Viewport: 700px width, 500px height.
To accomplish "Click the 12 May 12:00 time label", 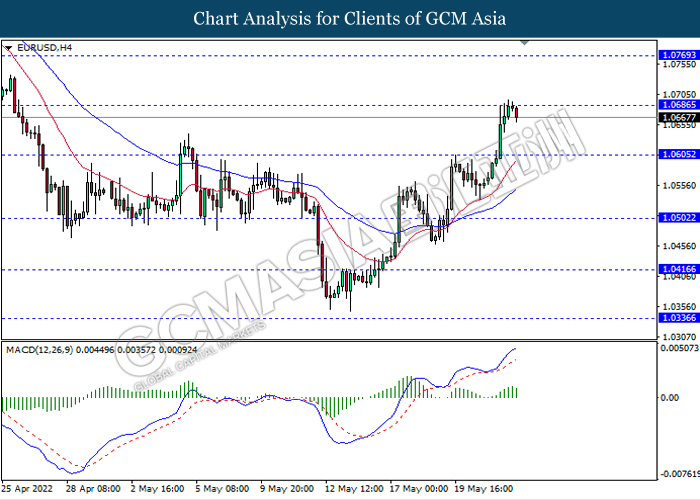I will point(354,489).
